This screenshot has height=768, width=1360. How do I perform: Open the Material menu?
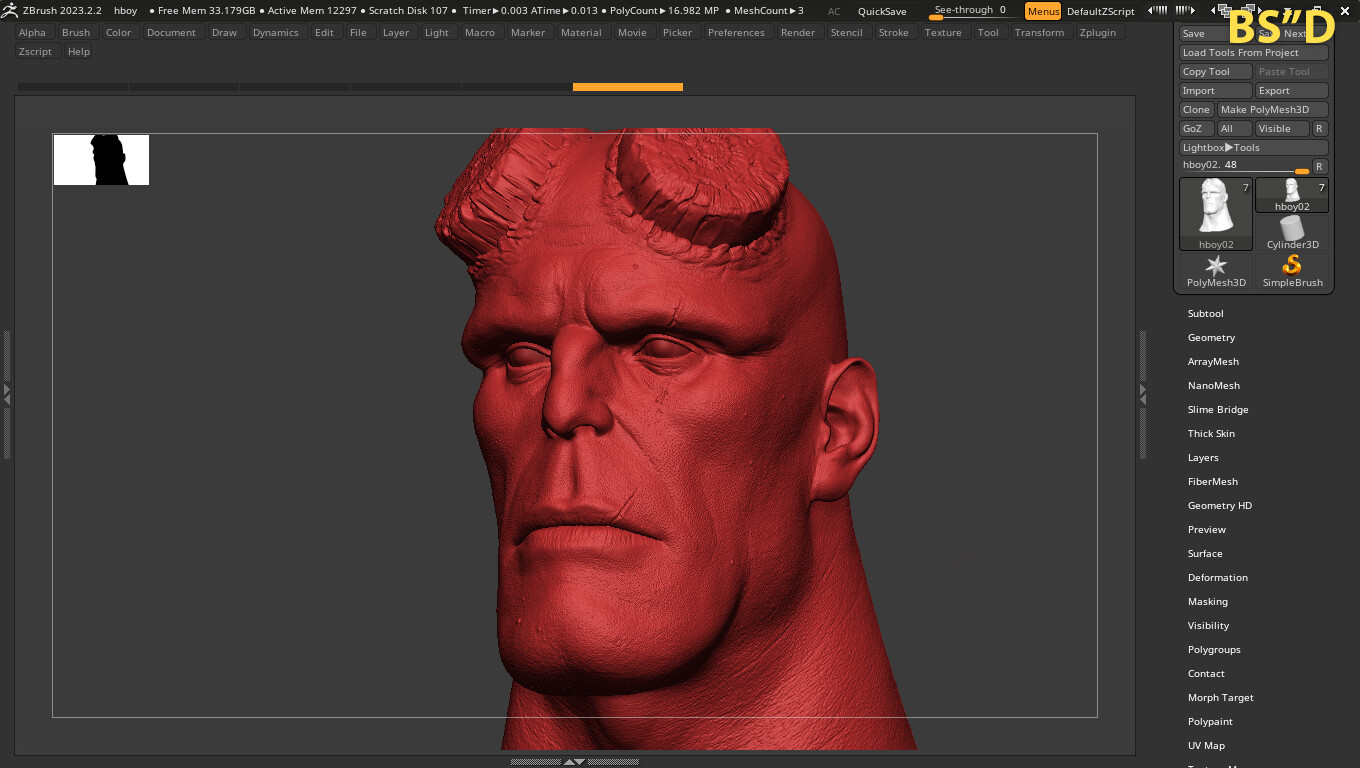[x=581, y=33]
